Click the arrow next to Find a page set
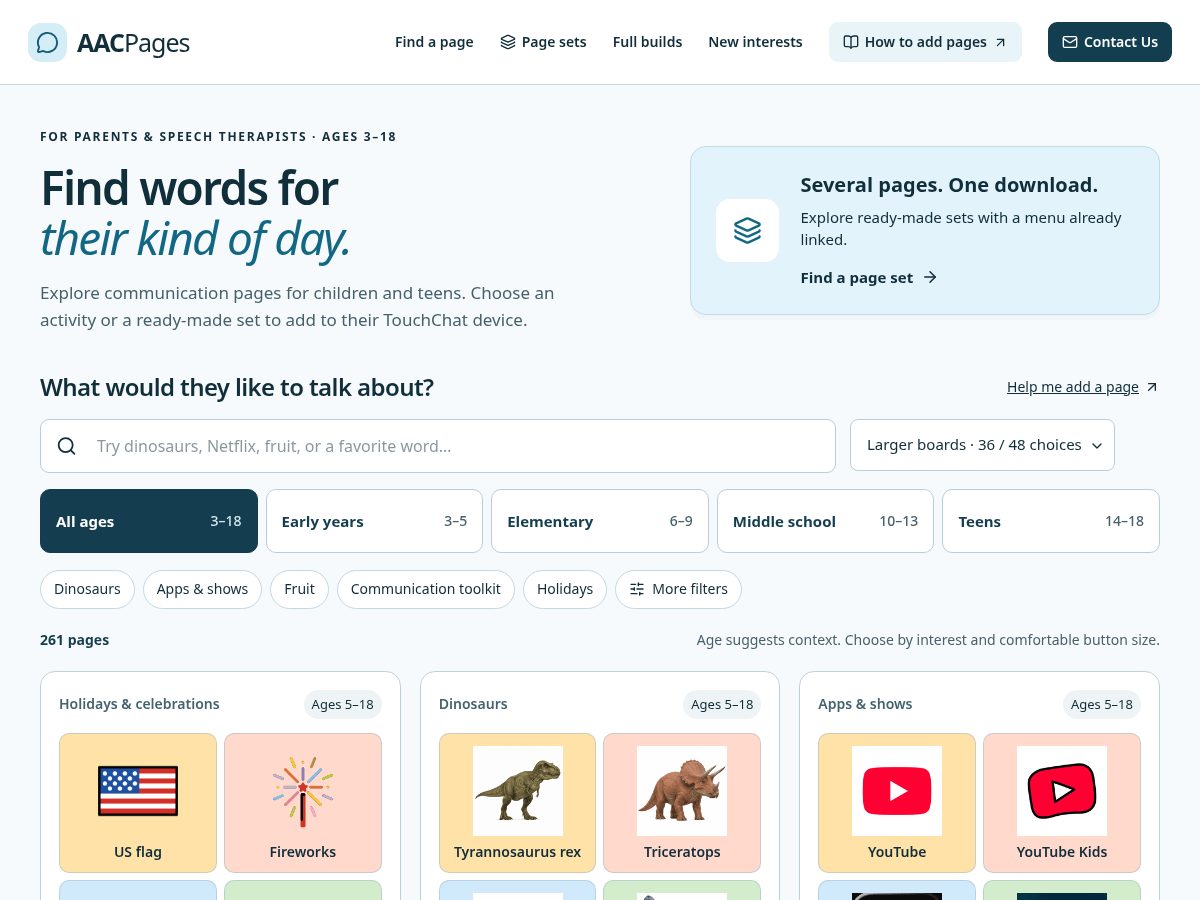Screen dimensions: 1200x900 click(930, 277)
